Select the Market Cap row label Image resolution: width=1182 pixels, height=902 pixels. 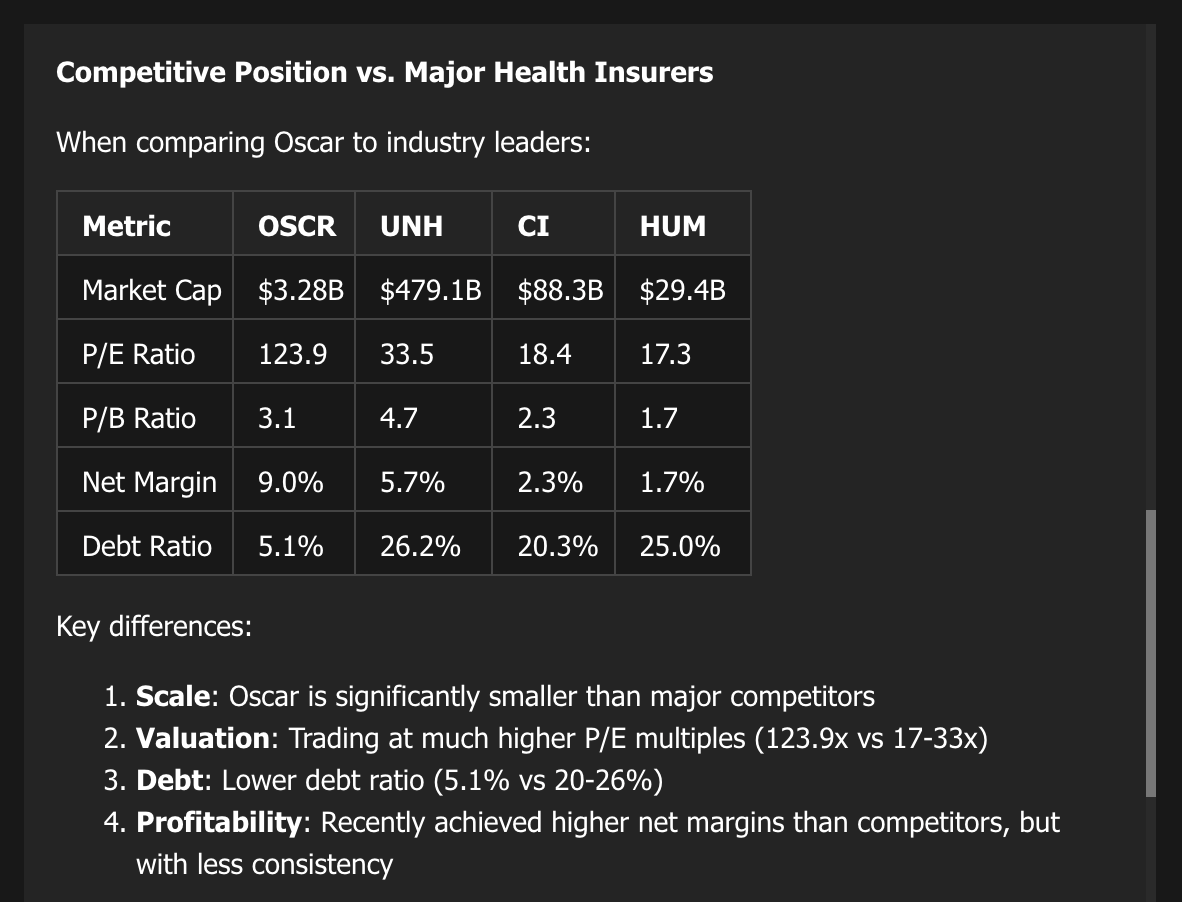coord(151,290)
